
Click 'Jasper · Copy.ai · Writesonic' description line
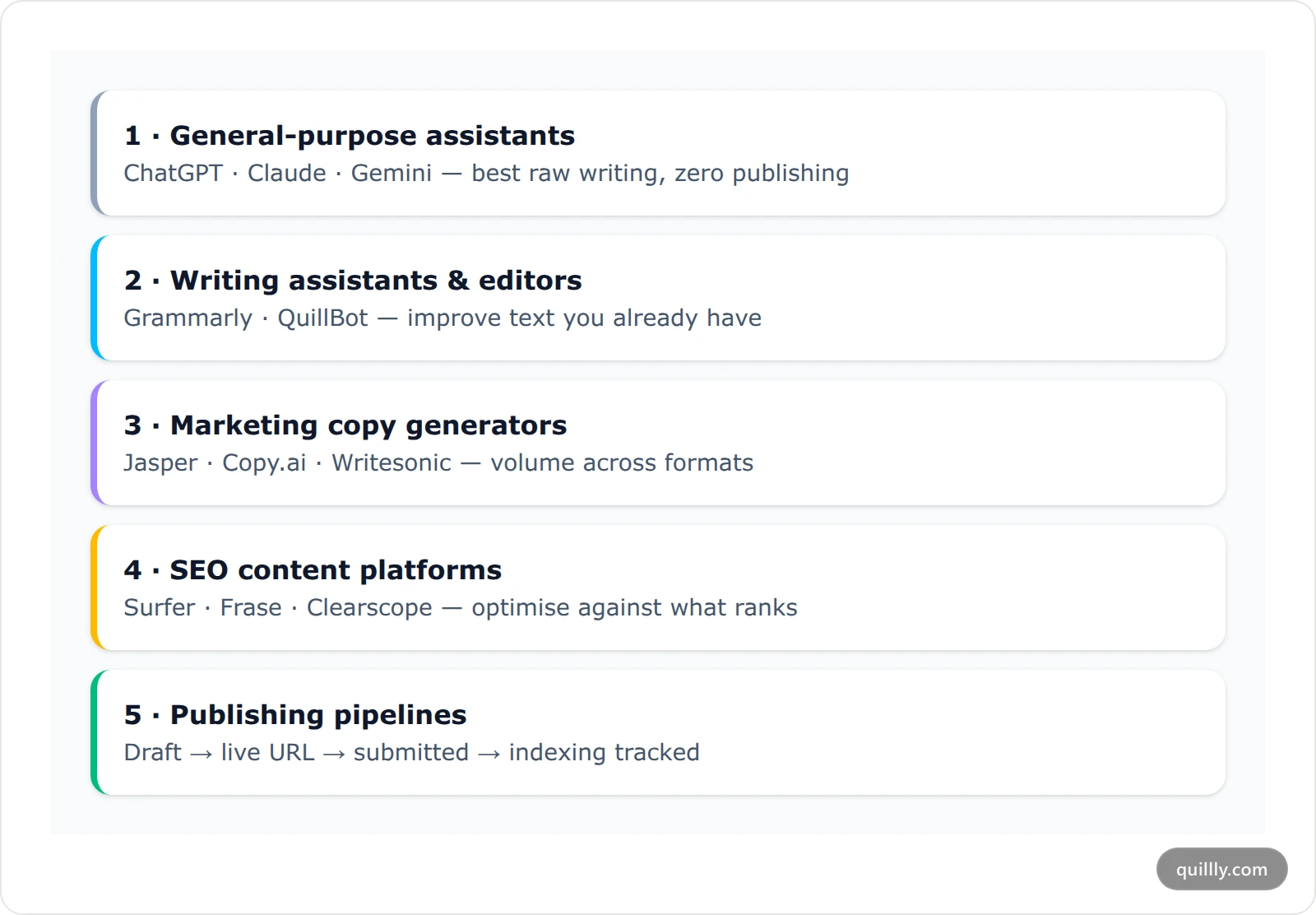(x=438, y=463)
